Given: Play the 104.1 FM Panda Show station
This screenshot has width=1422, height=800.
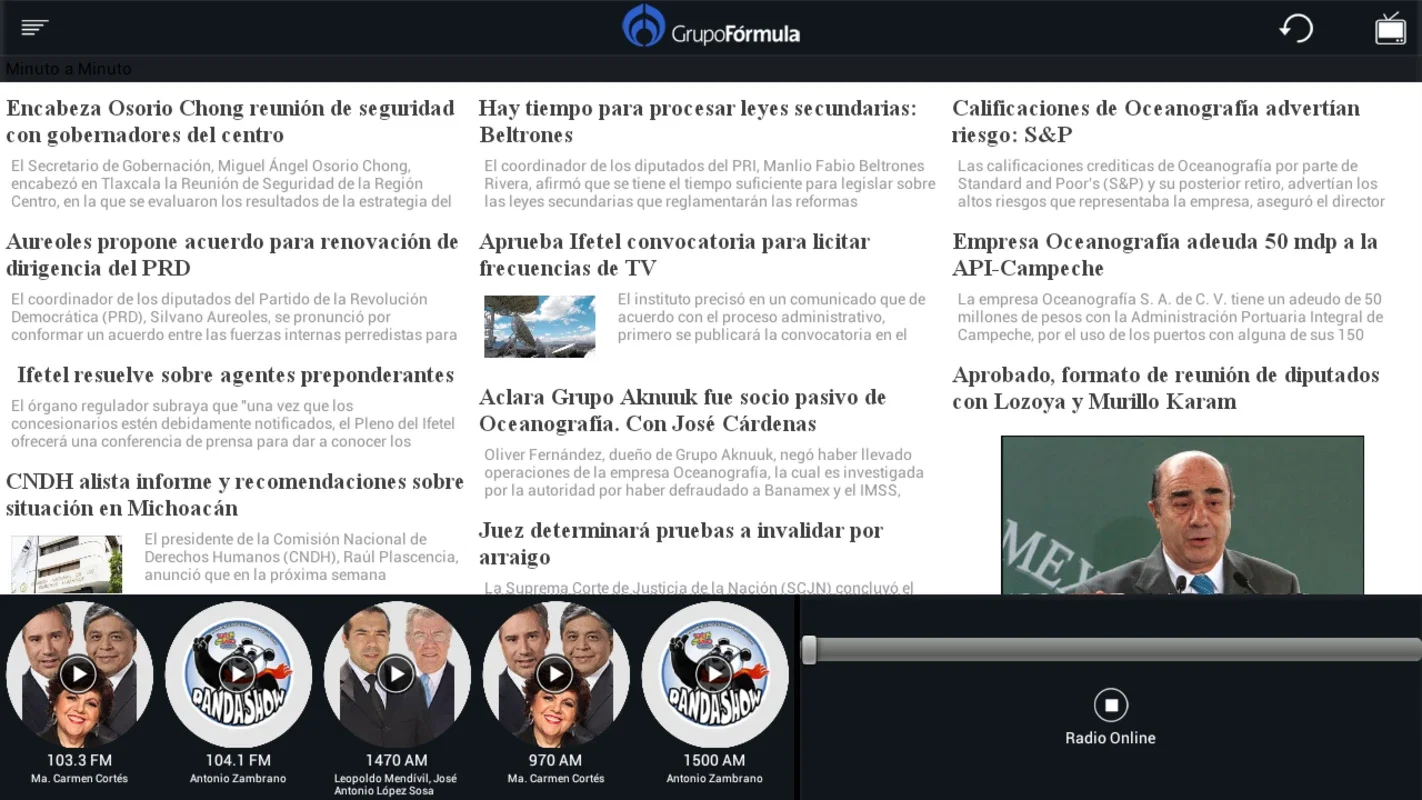Looking at the screenshot, I should (x=238, y=675).
